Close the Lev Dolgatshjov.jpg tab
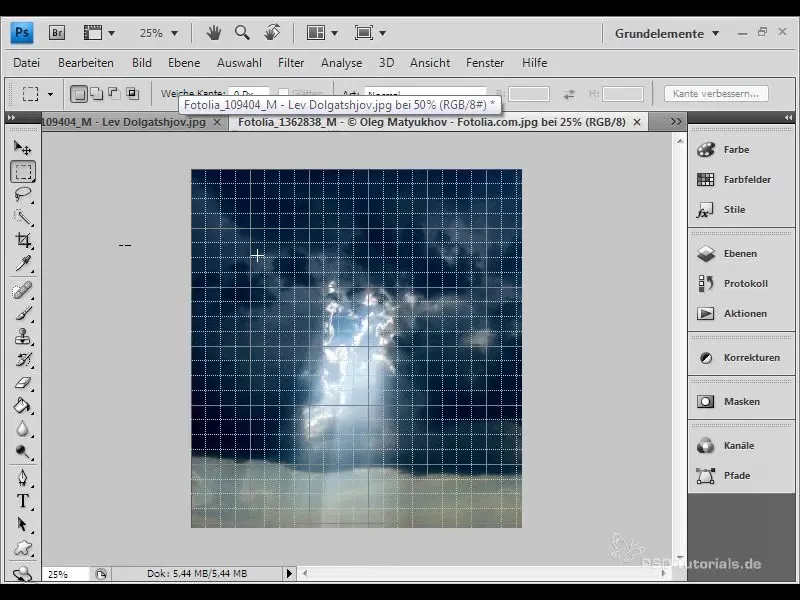This screenshot has height=600, width=800. click(x=217, y=122)
